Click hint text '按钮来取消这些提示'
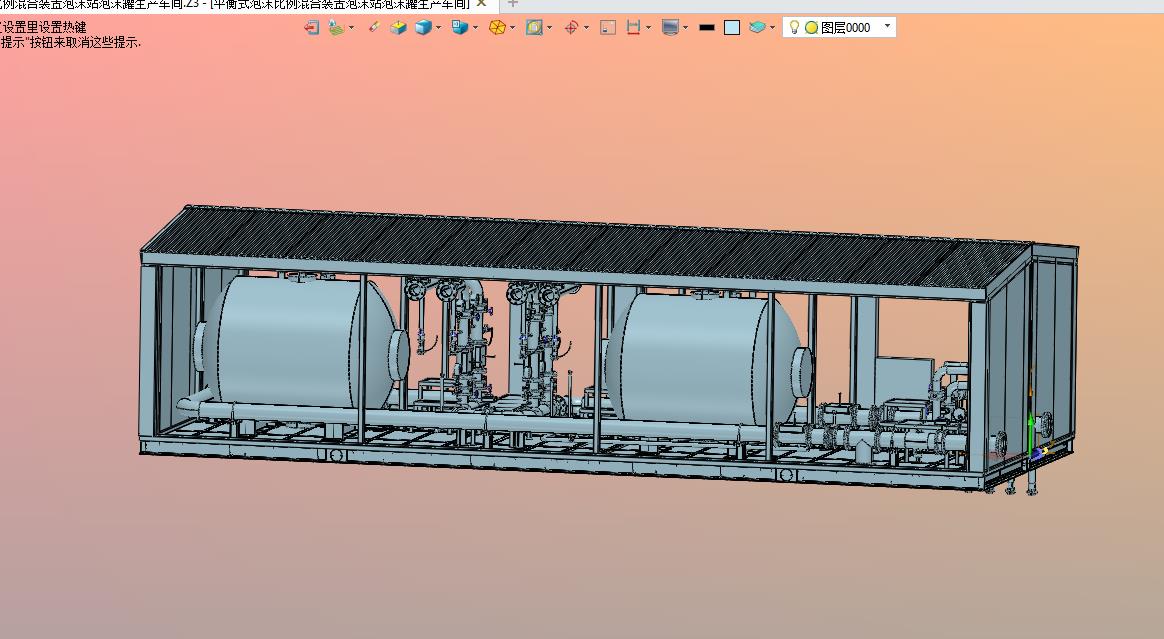 (83, 42)
